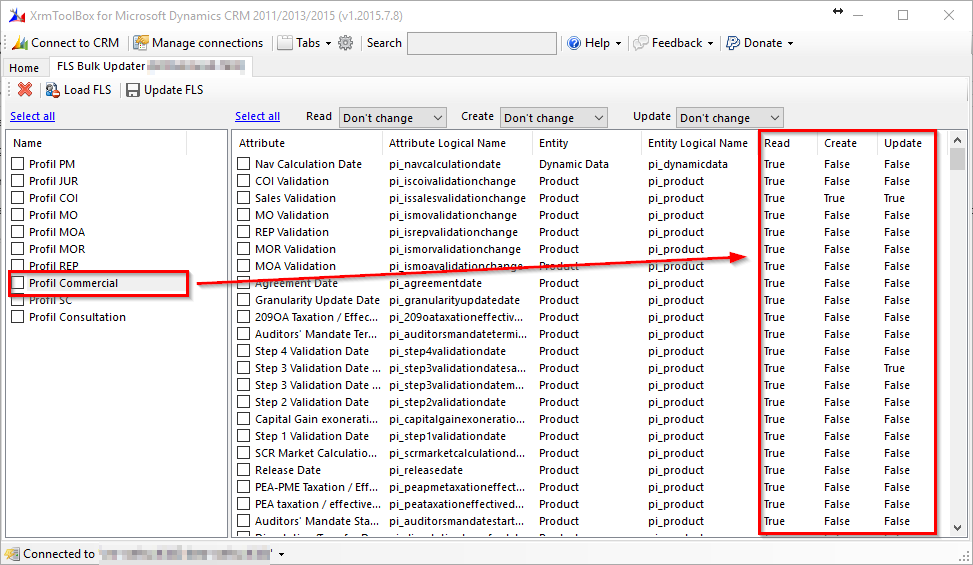Check the Profil JUR checkbox

pyautogui.click(x=17, y=180)
